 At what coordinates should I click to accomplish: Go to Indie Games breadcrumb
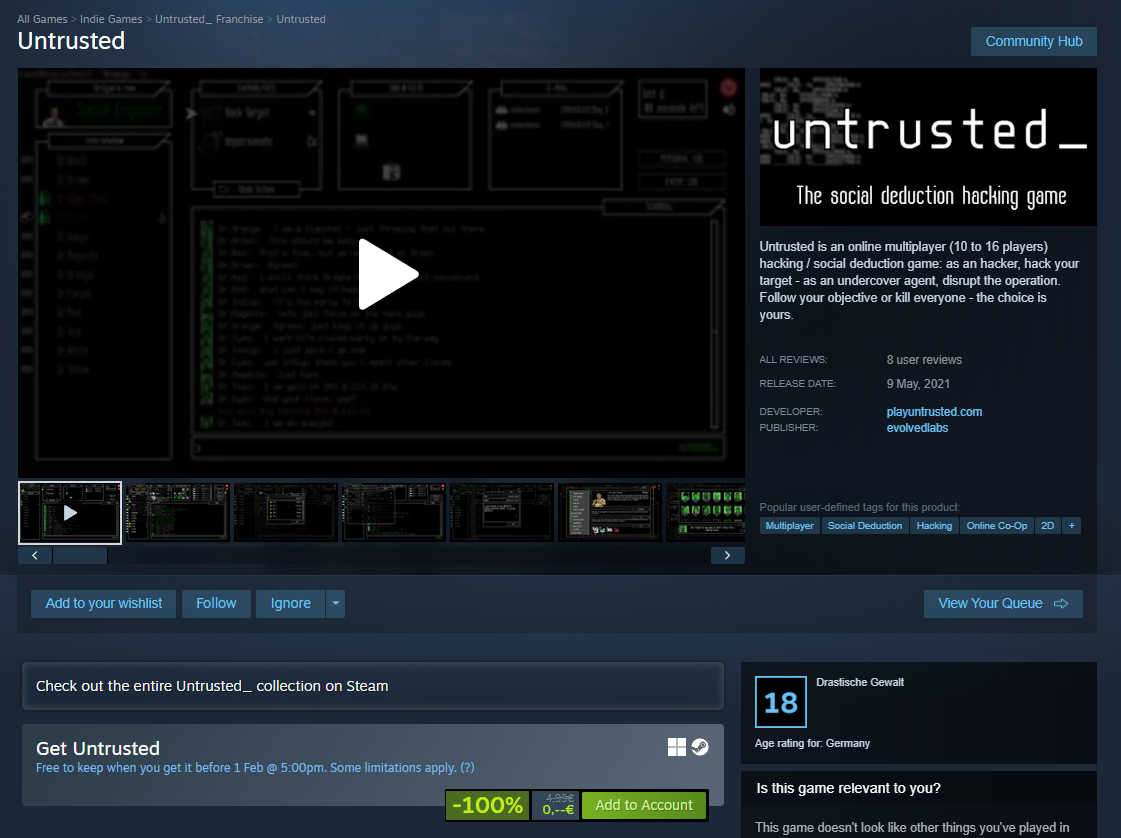[x=111, y=19]
